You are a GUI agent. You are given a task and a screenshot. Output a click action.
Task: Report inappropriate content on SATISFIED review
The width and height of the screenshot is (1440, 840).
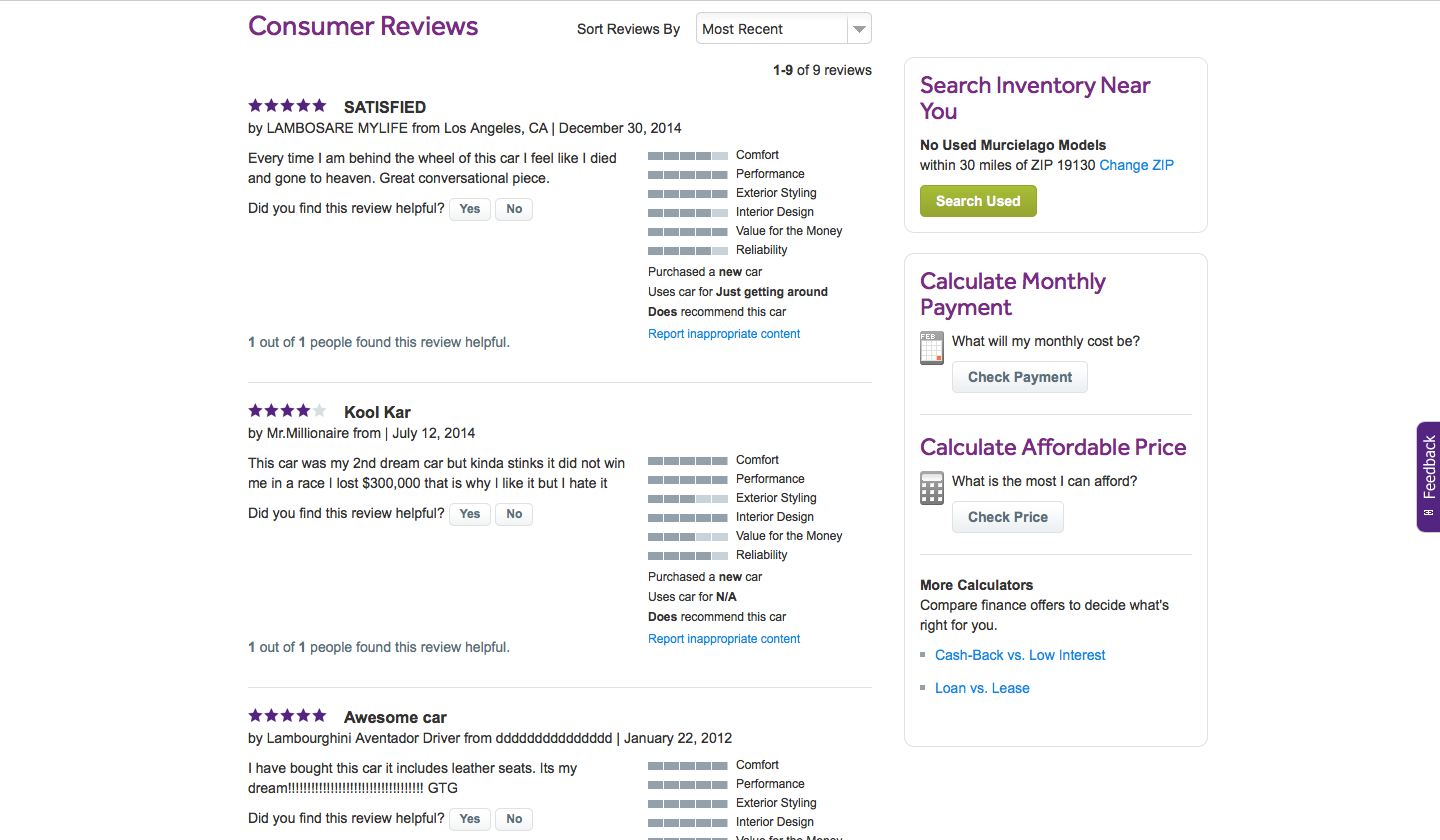pos(724,334)
